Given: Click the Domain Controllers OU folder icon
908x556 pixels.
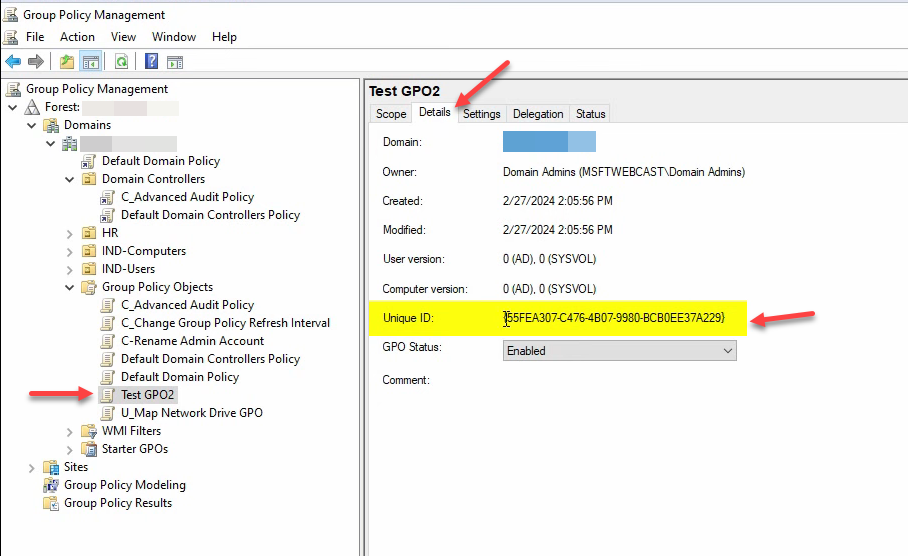Looking at the screenshot, I should 89,179.
